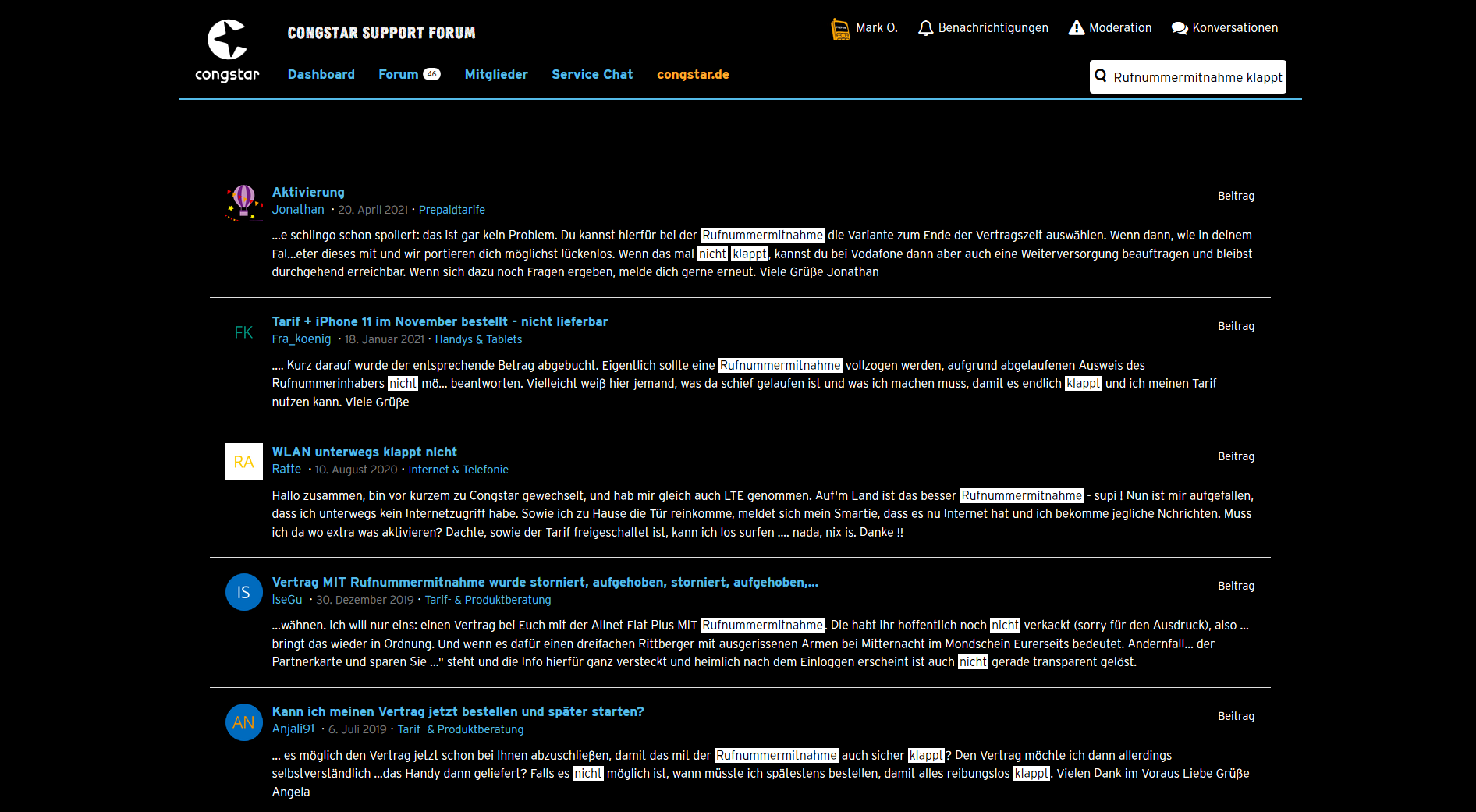Open Mark O. user menu
This screenshot has width=1476, height=812.
point(877,28)
